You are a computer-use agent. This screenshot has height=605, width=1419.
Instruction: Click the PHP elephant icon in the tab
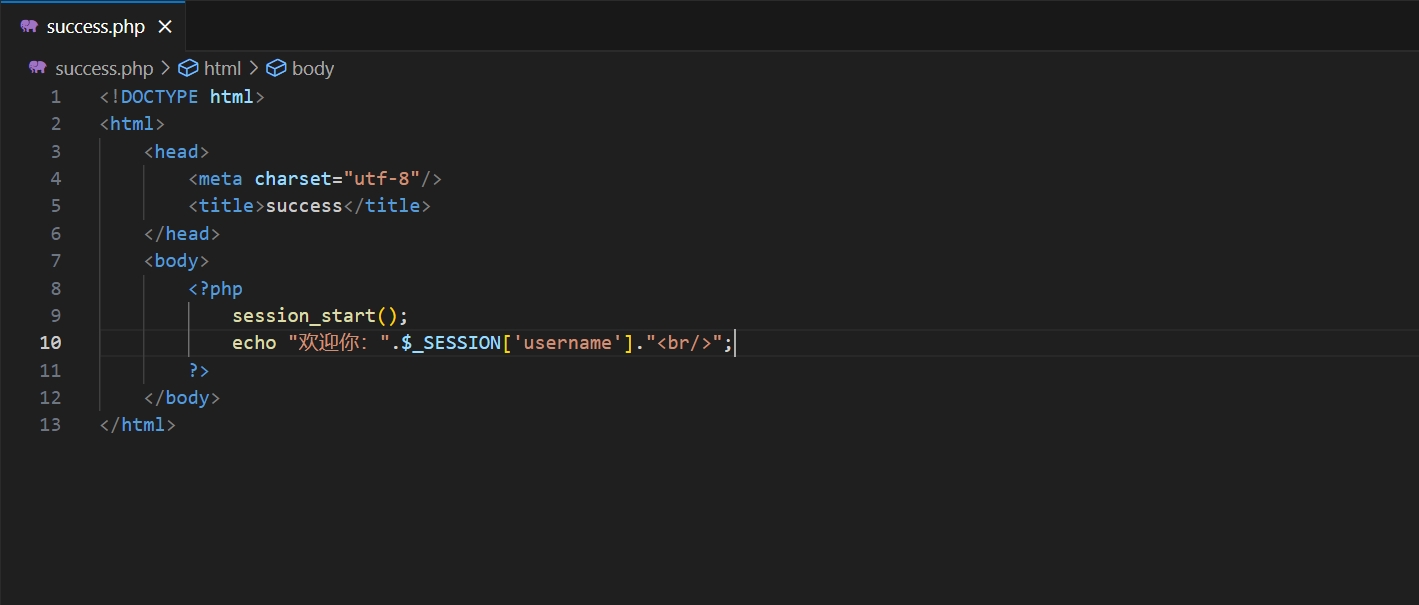29,27
